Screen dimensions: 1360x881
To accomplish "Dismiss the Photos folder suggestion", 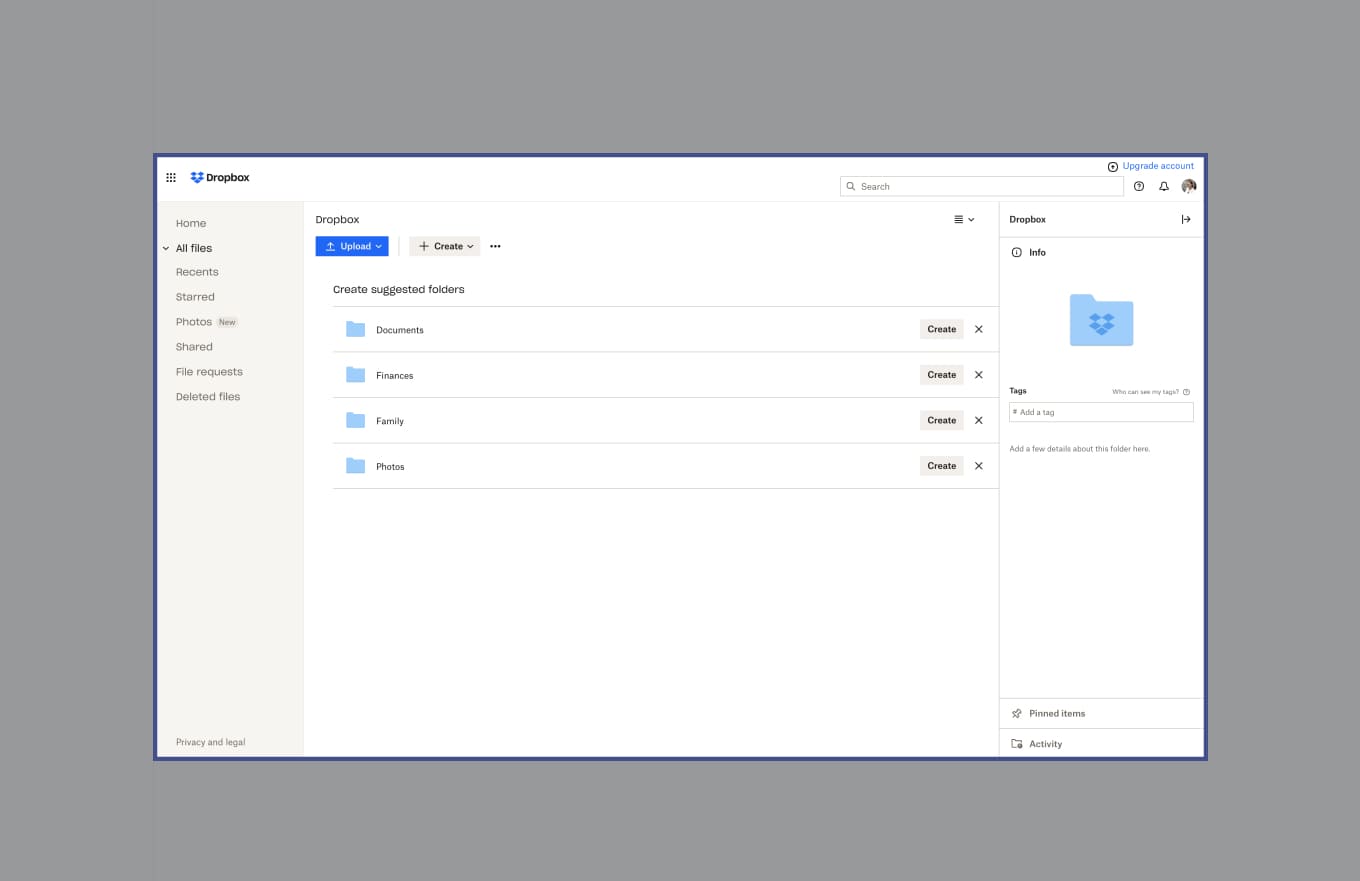I will coord(979,466).
